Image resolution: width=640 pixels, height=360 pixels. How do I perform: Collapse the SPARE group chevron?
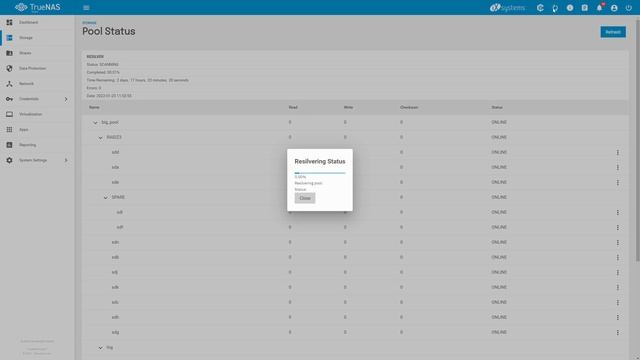(x=105, y=198)
